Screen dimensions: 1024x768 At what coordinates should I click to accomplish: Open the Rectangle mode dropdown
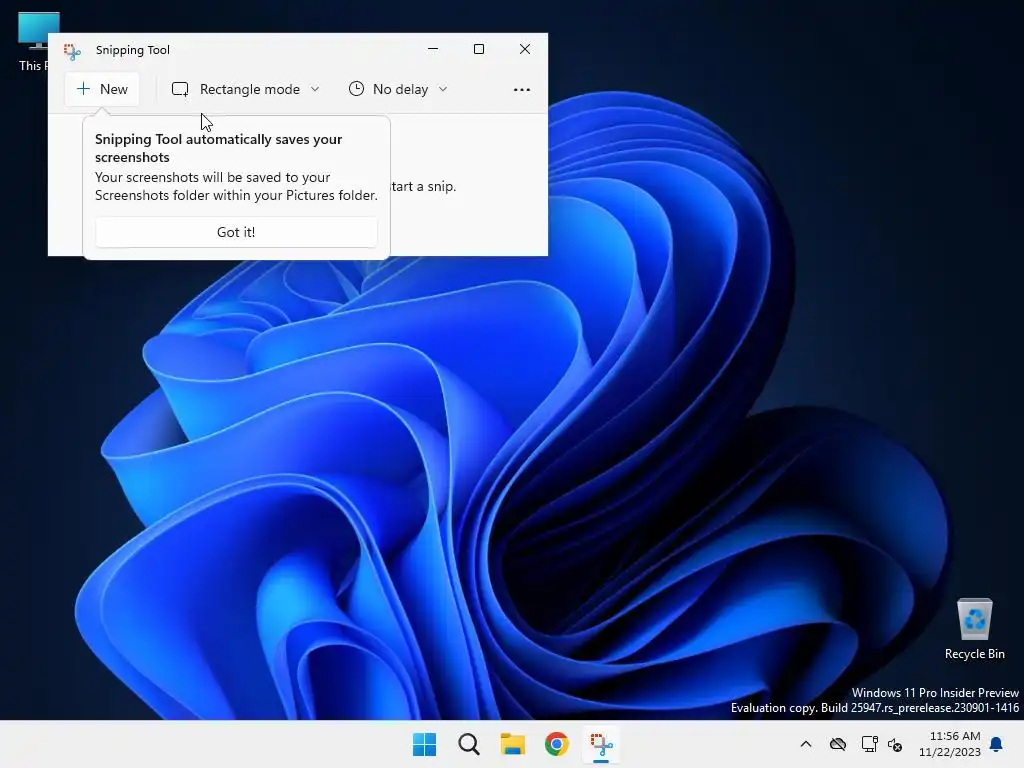[246, 89]
